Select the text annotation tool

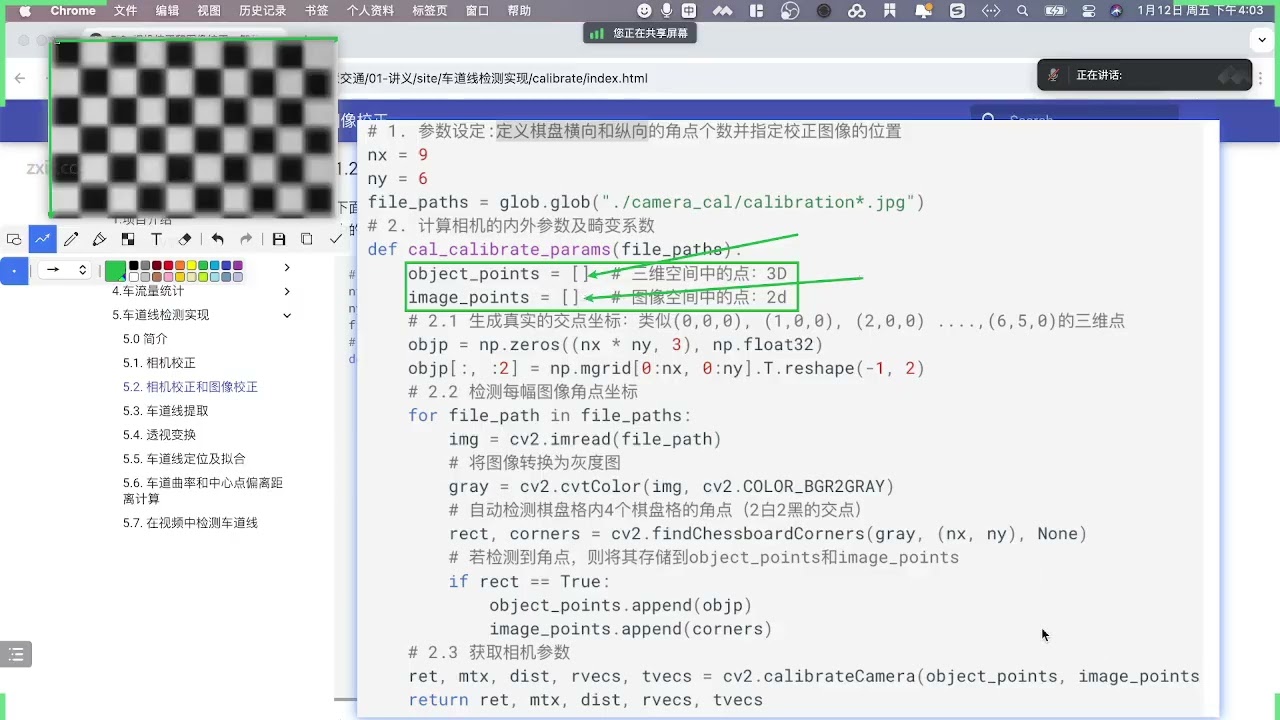click(156, 239)
